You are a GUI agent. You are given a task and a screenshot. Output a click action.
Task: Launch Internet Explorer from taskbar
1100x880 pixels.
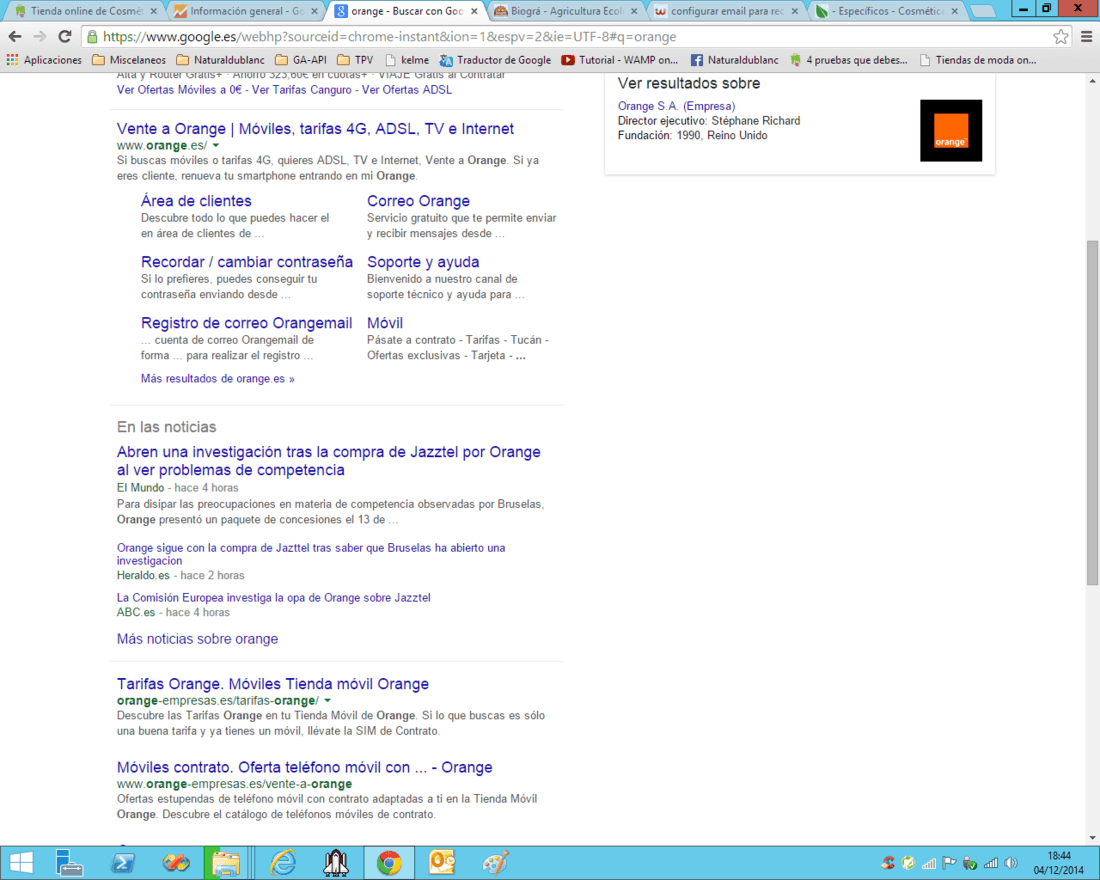[283, 863]
